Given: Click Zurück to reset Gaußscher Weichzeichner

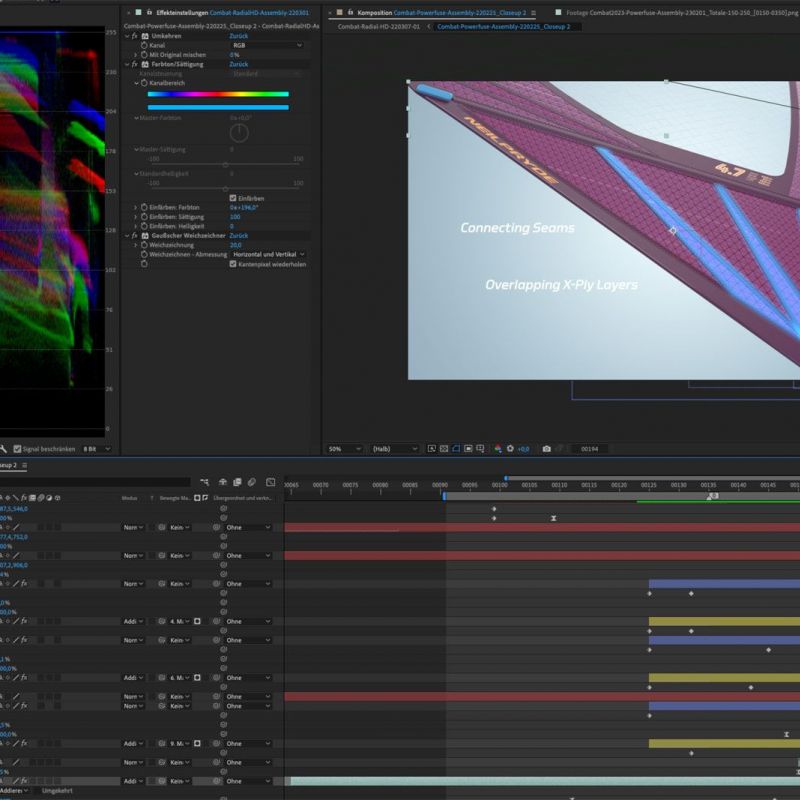Looking at the screenshot, I should click(x=239, y=235).
